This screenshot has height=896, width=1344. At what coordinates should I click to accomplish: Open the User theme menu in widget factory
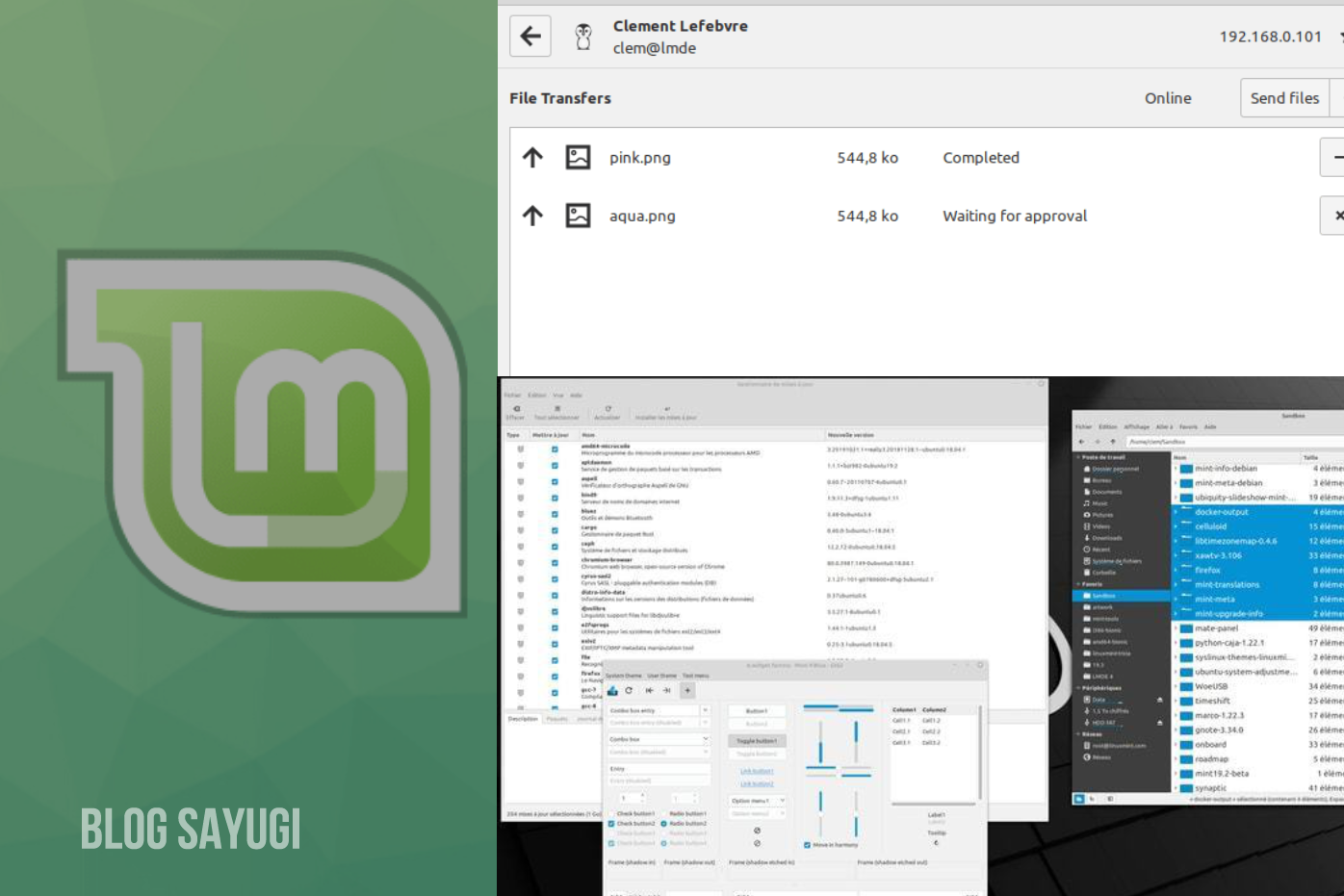(x=661, y=676)
